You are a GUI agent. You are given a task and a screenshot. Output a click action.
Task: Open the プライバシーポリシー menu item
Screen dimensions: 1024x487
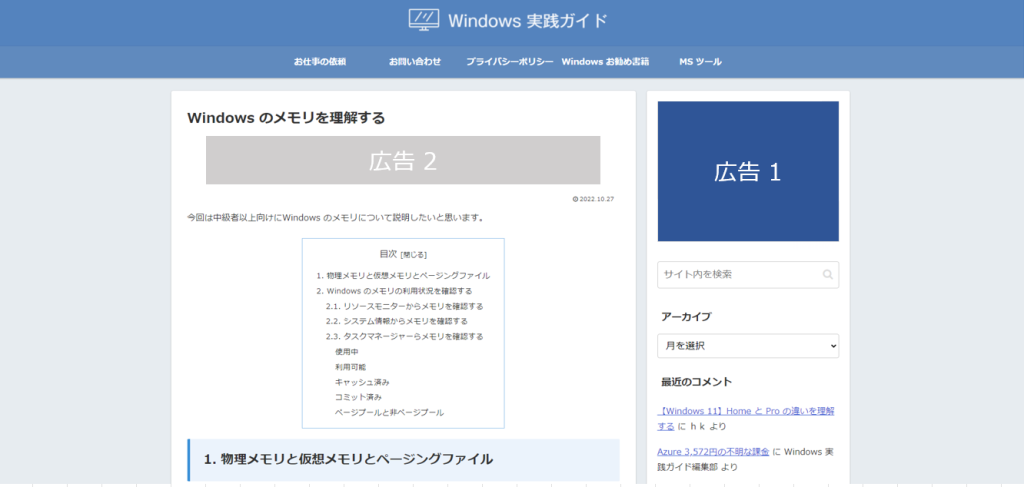click(510, 62)
